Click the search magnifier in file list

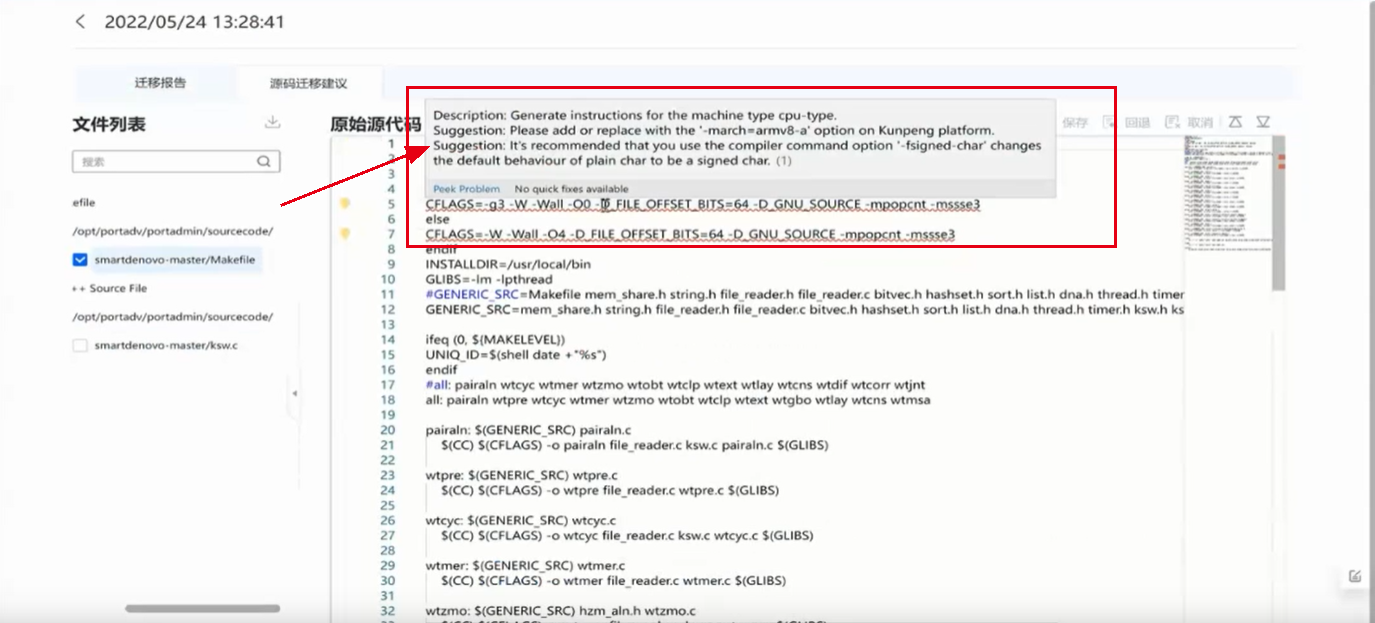(x=264, y=161)
